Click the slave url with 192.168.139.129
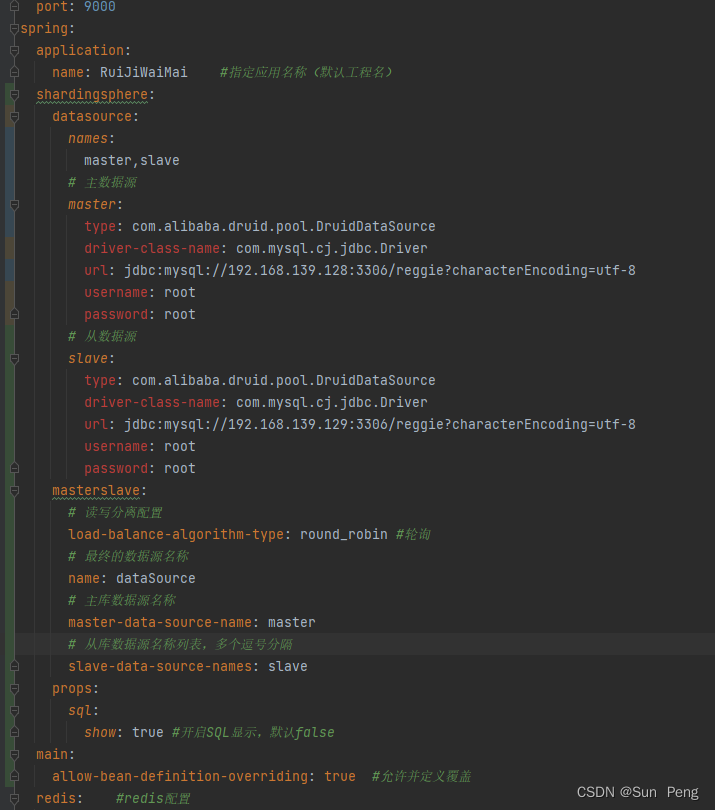 (x=380, y=425)
